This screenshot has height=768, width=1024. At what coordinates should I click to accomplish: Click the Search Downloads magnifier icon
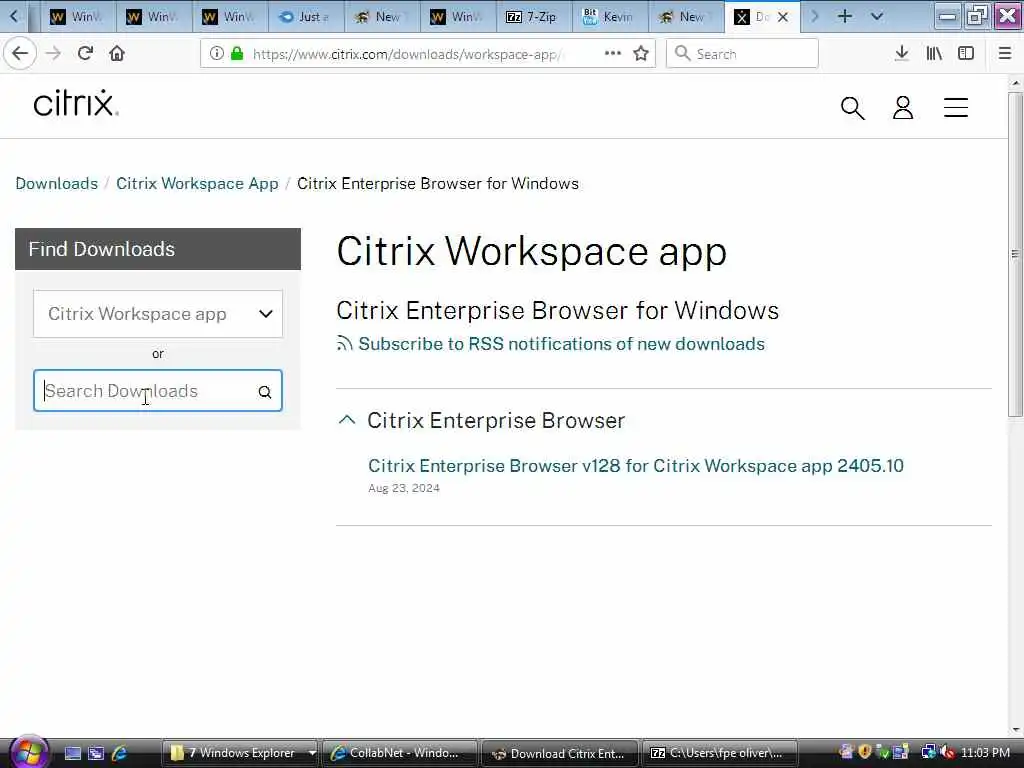264,392
